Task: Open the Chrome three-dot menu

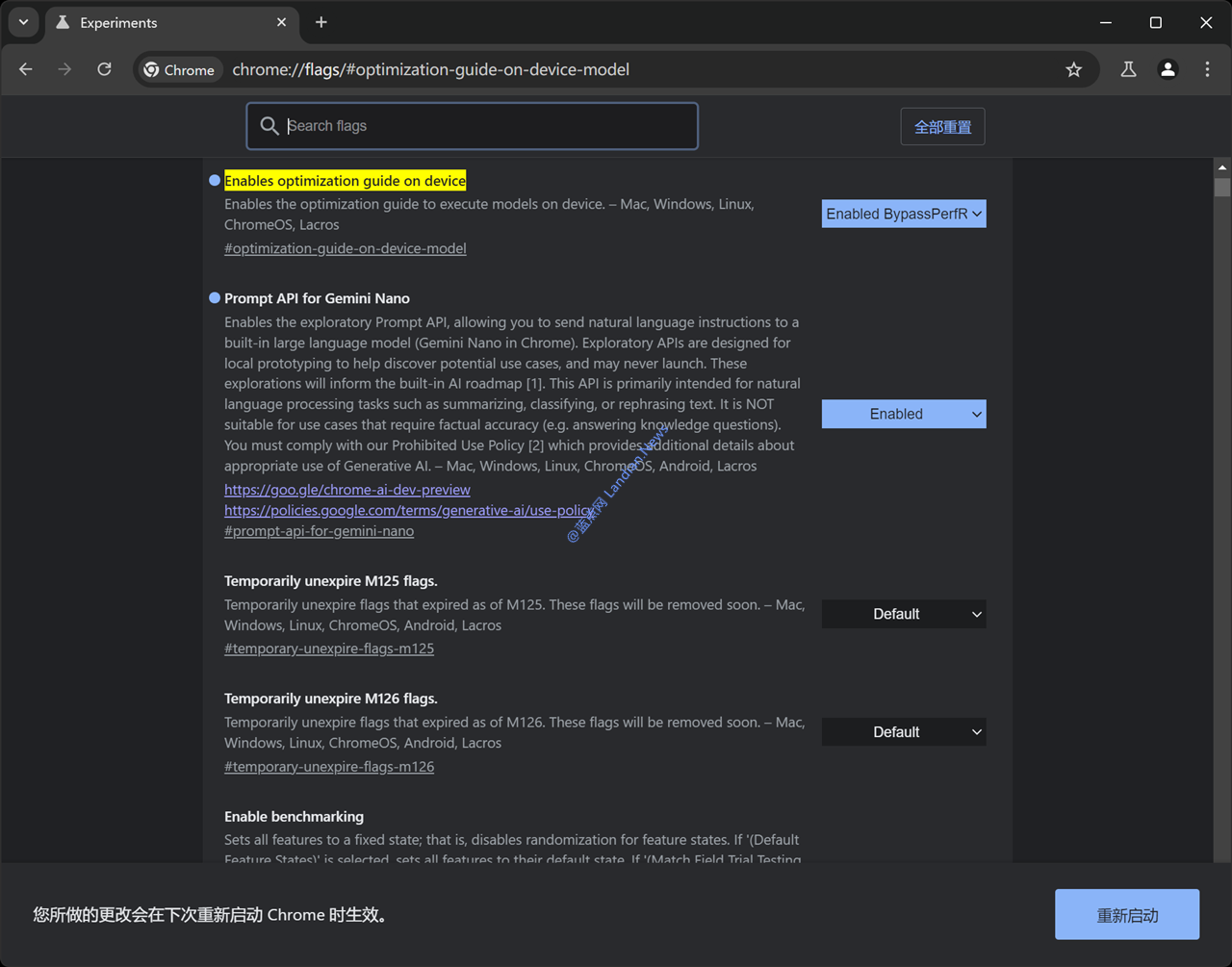Action: 1207,69
